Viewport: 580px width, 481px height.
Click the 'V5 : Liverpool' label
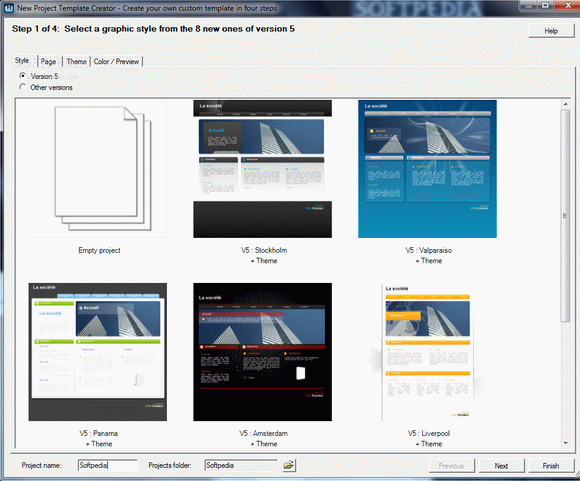(429, 433)
